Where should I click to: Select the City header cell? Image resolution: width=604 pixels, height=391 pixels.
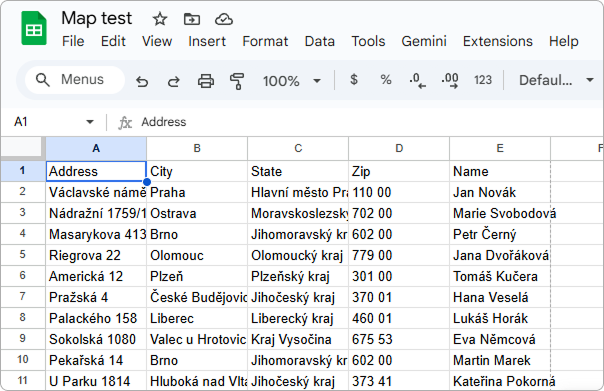pyautogui.click(x=197, y=171)
